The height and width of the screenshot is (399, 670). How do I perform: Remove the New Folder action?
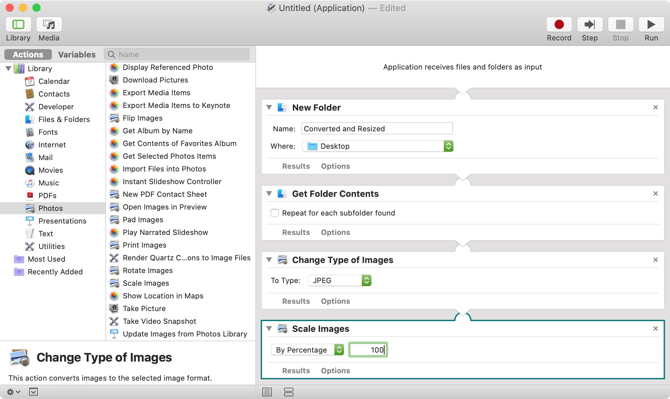tap(655, 107)
